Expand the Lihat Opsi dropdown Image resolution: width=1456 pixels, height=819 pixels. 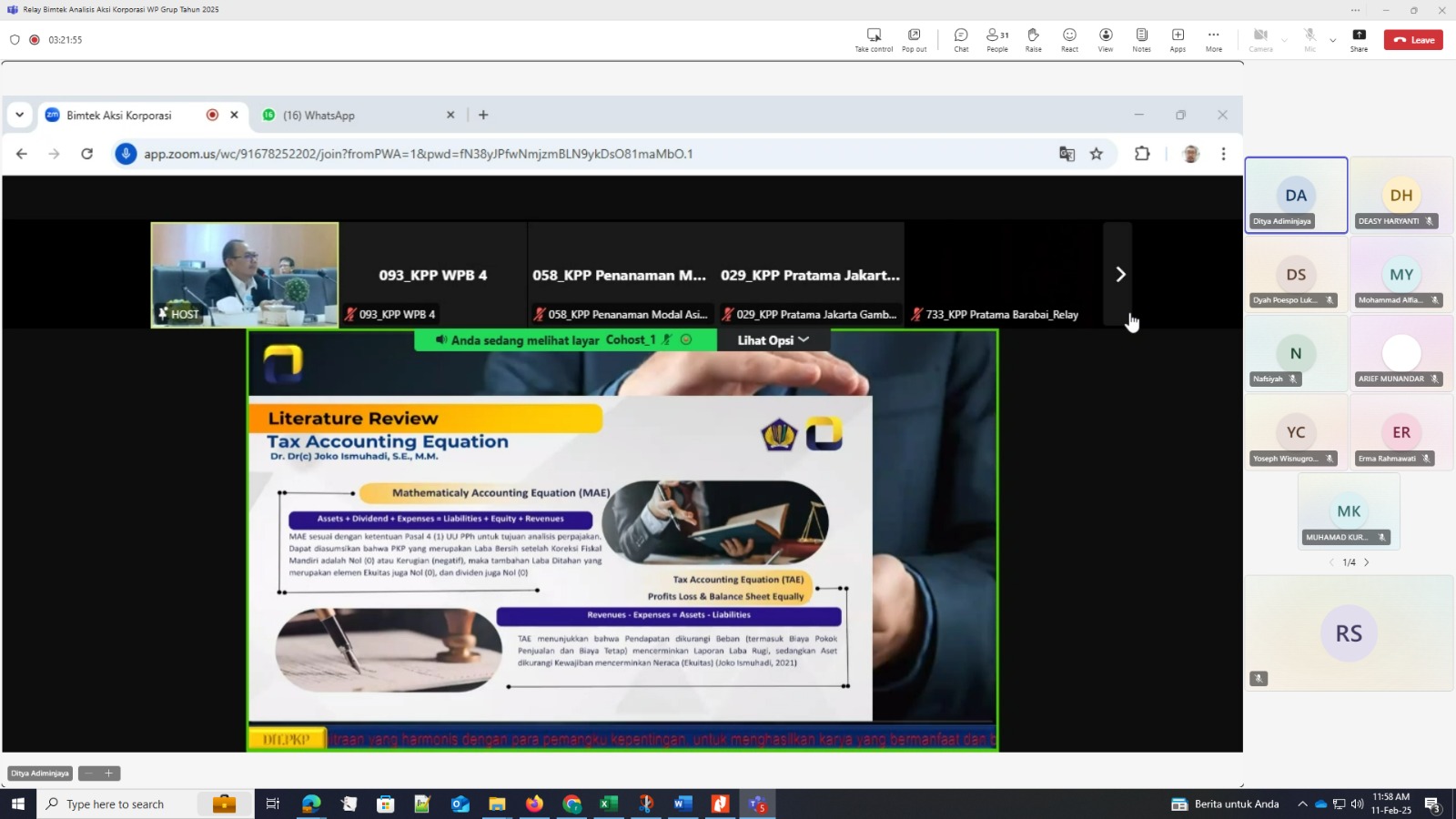point(773,340)
